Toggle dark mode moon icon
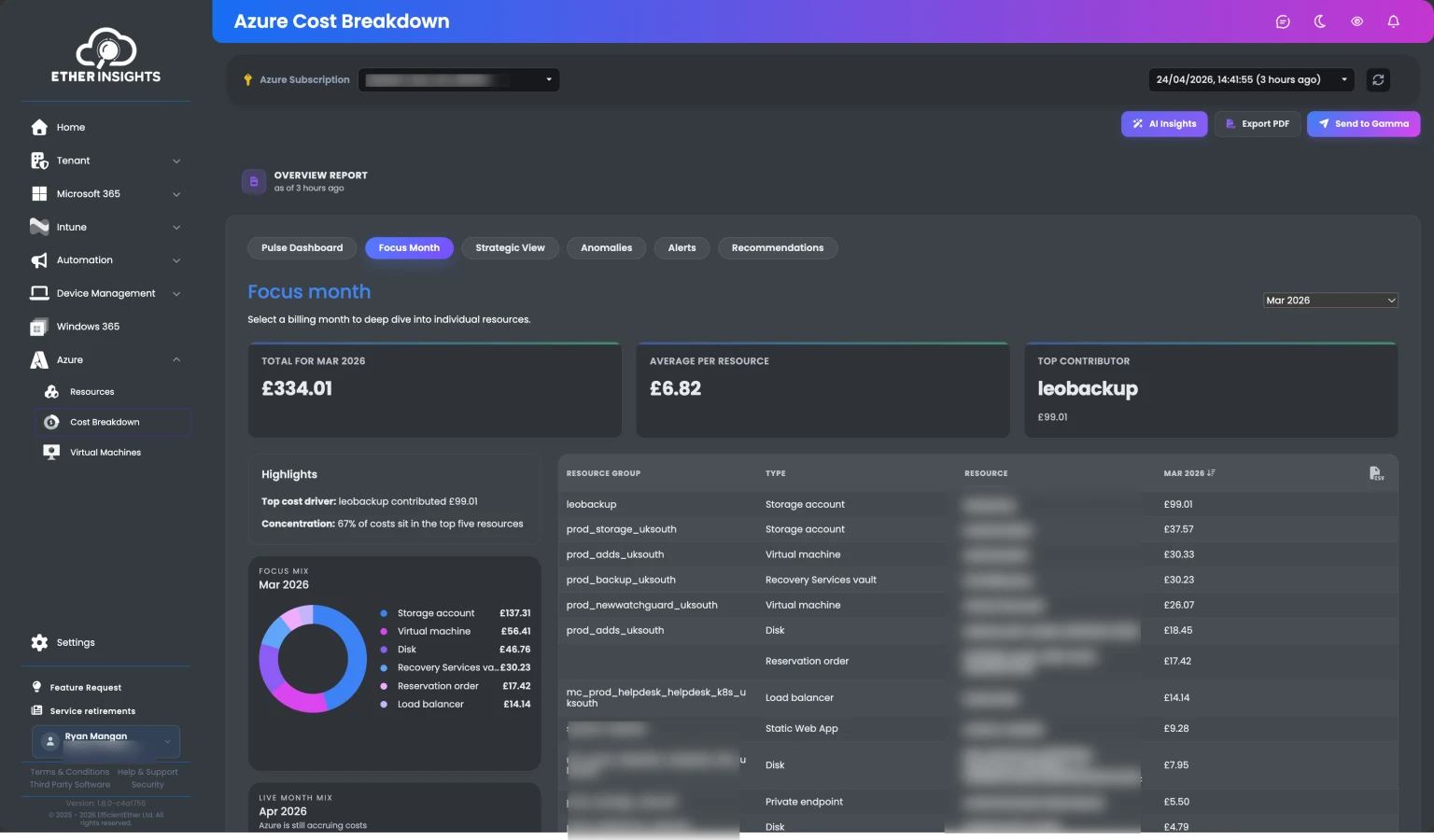The width and height of the screenshot is (1434, 840). (1320, 21)
